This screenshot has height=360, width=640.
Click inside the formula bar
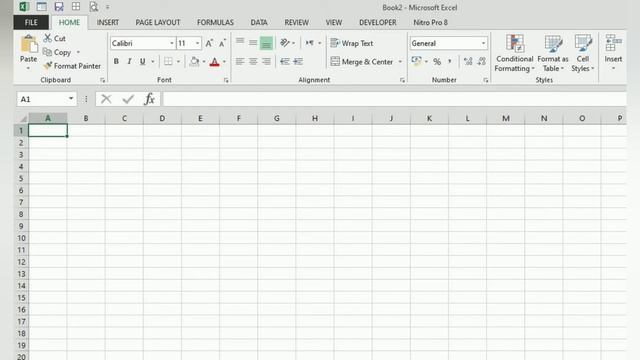coord(394,99)
